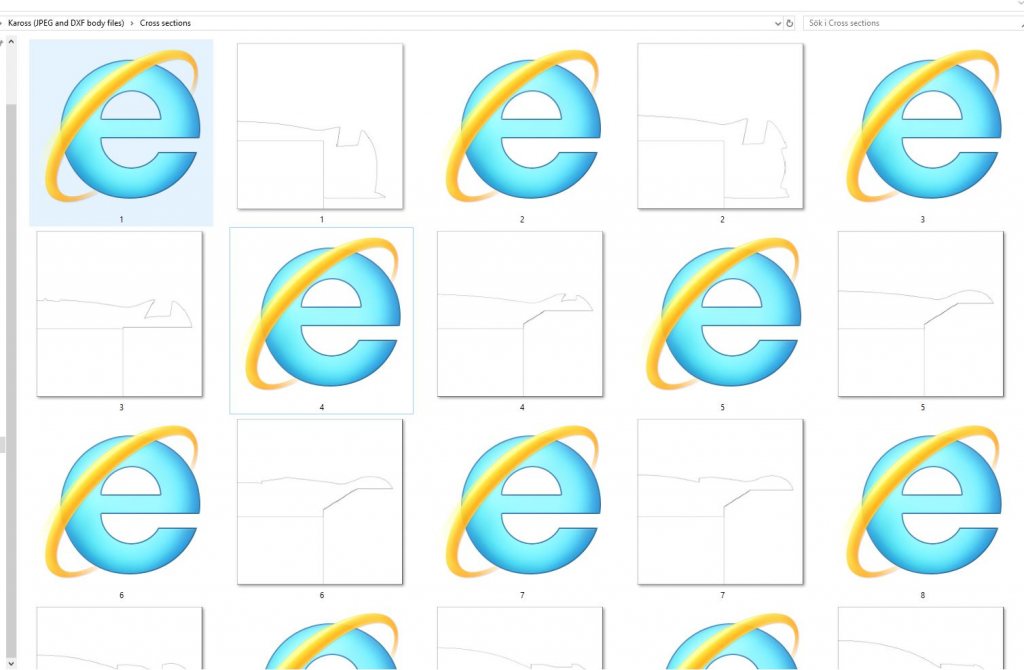This screenshot has height=670, width=1024.
Task: Click the scrollbar up arrow
Action: pyautogui.click(x=11, y=42)
